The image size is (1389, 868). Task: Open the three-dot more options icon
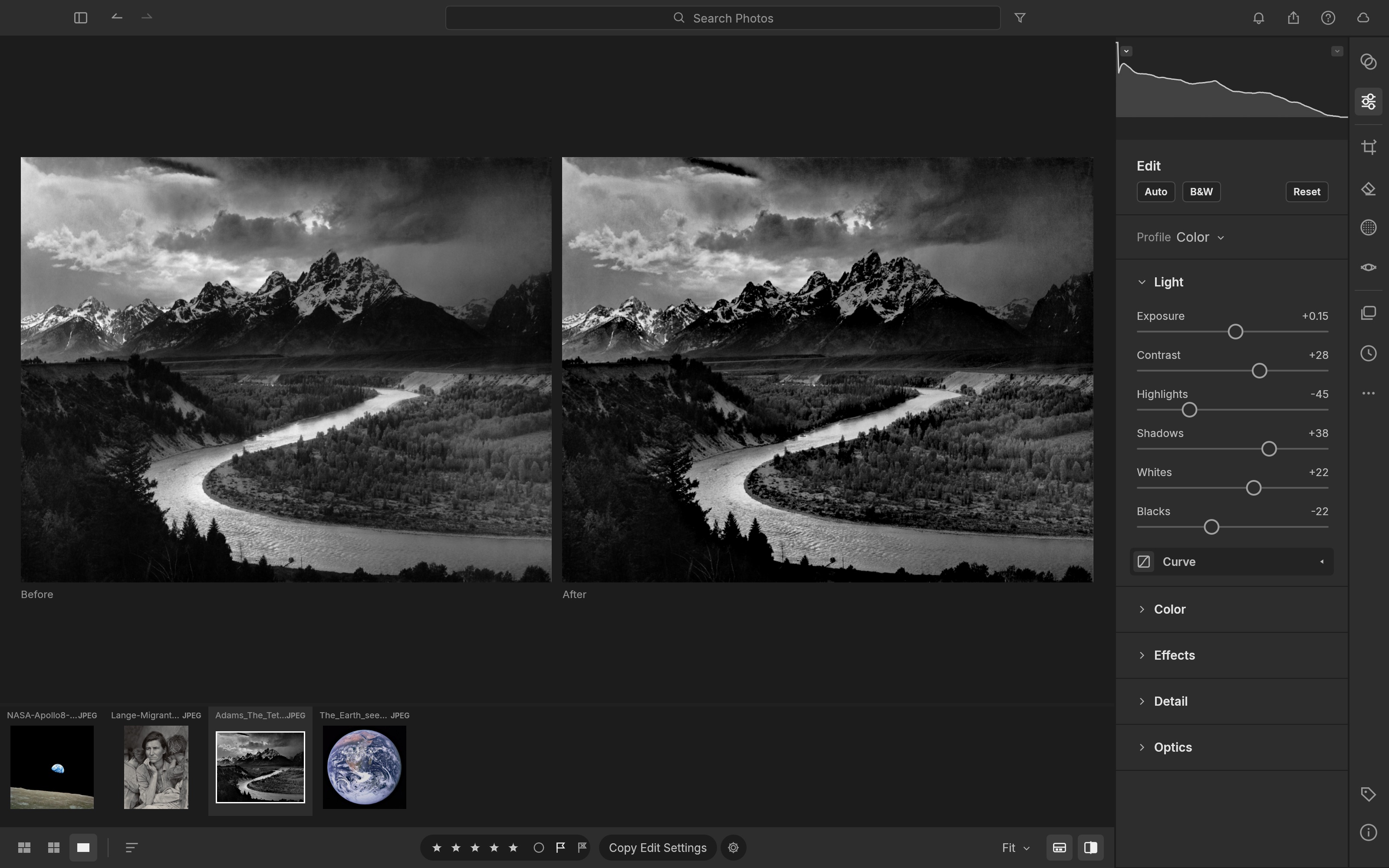[x=1368, y=393]
